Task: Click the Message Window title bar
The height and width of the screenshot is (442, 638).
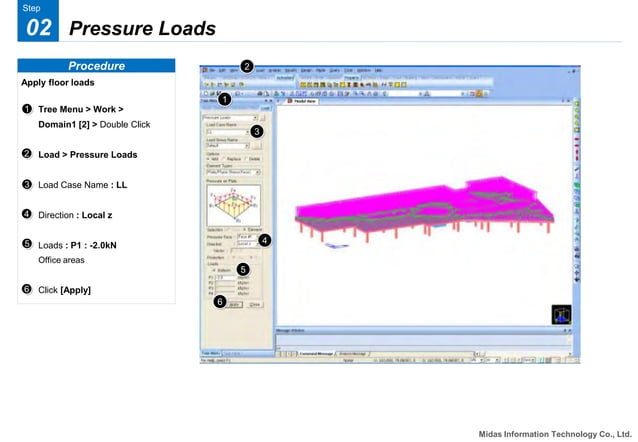Action: 424,330
